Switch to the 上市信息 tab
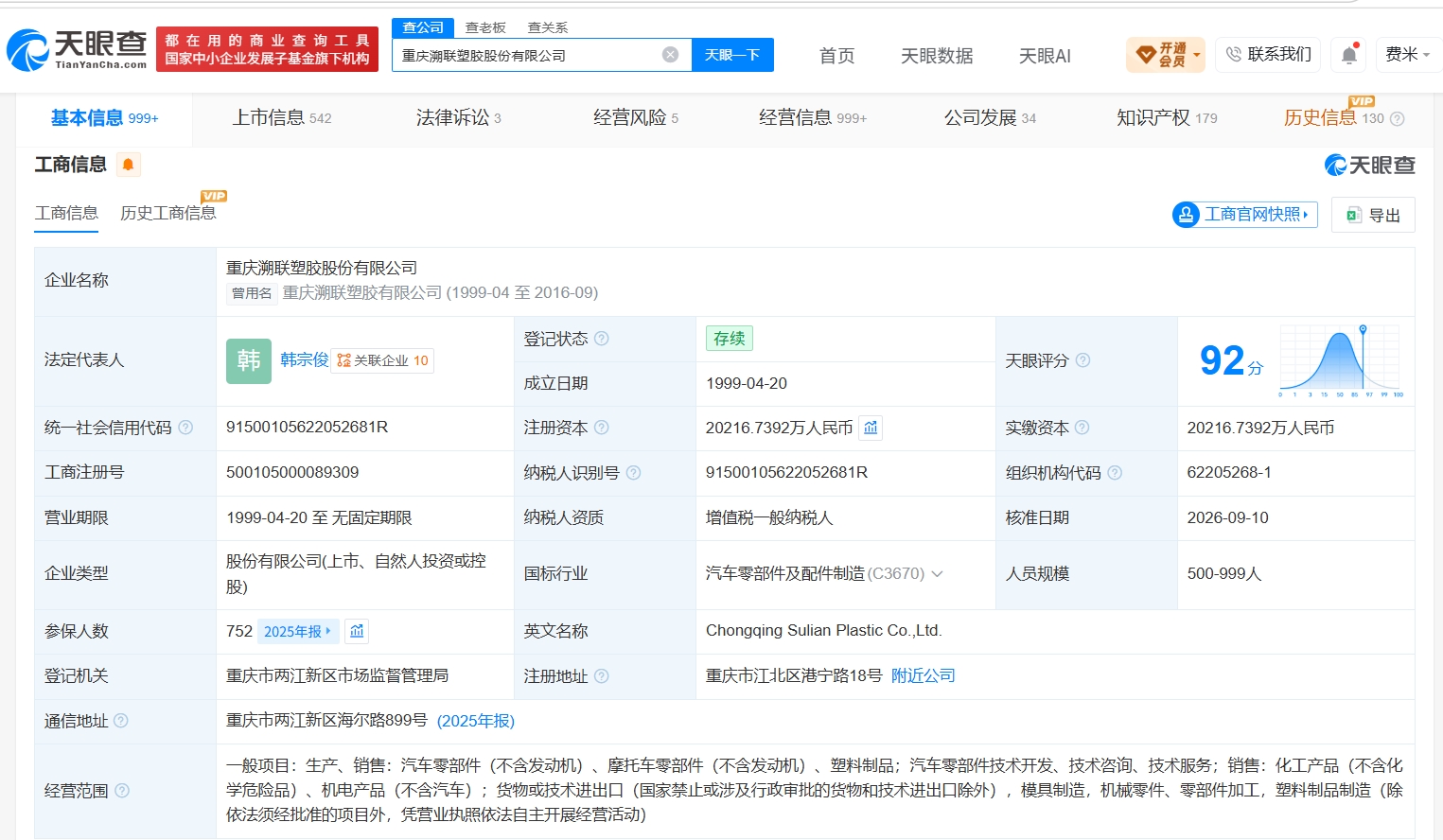Screen dimensions: 1443x840 tap(282, 118)
